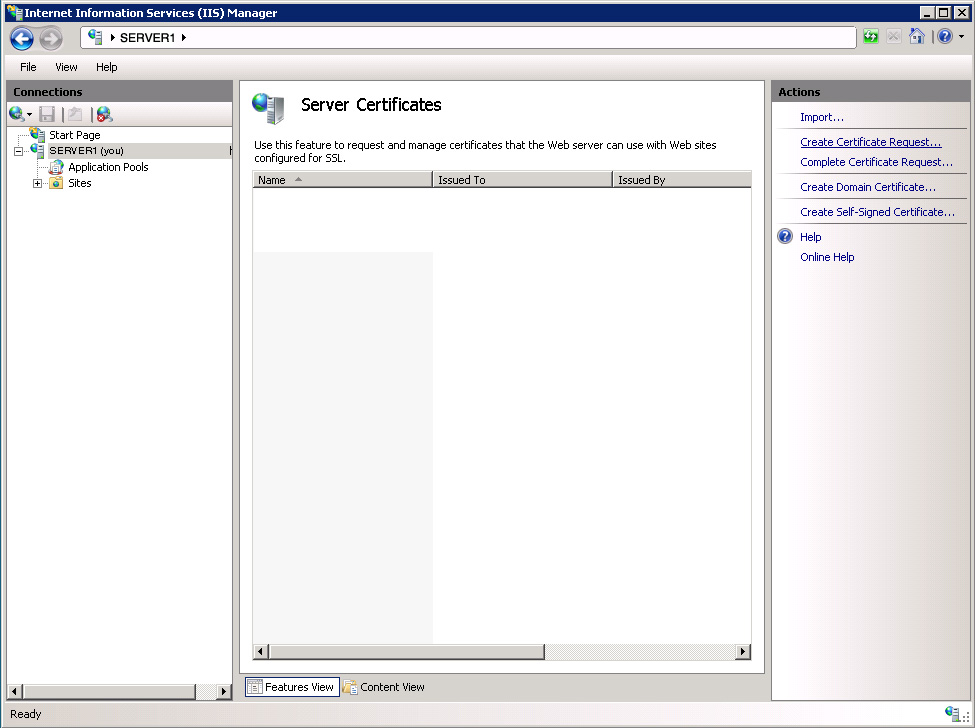Click the greyed Forward navigation arrow
Image resolution: width=975 pixels, height=728 pixels.
click(51, 39)
